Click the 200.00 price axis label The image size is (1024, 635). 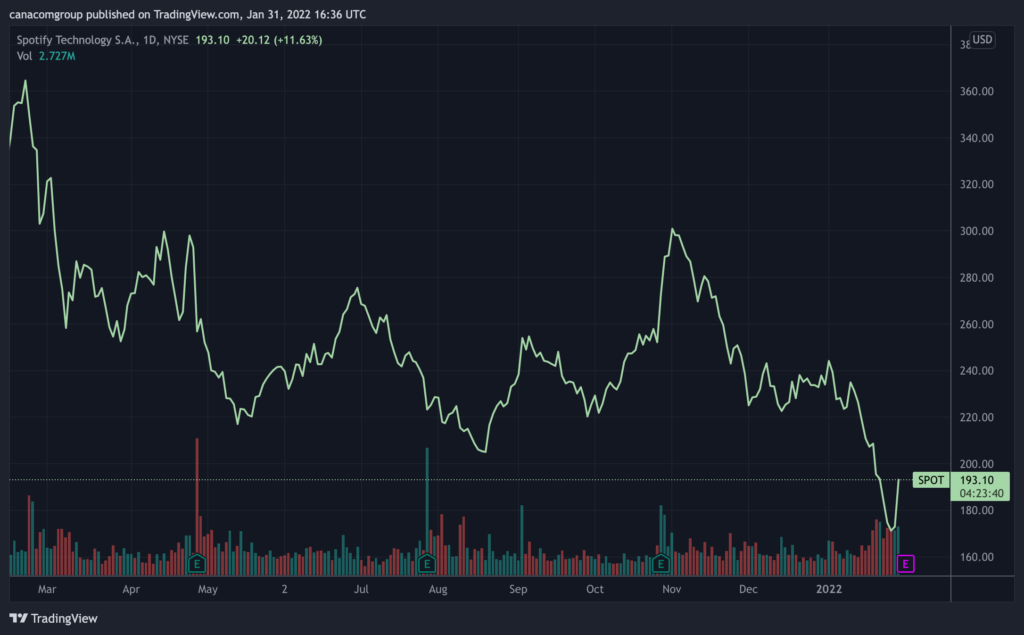tap(976, 464)
